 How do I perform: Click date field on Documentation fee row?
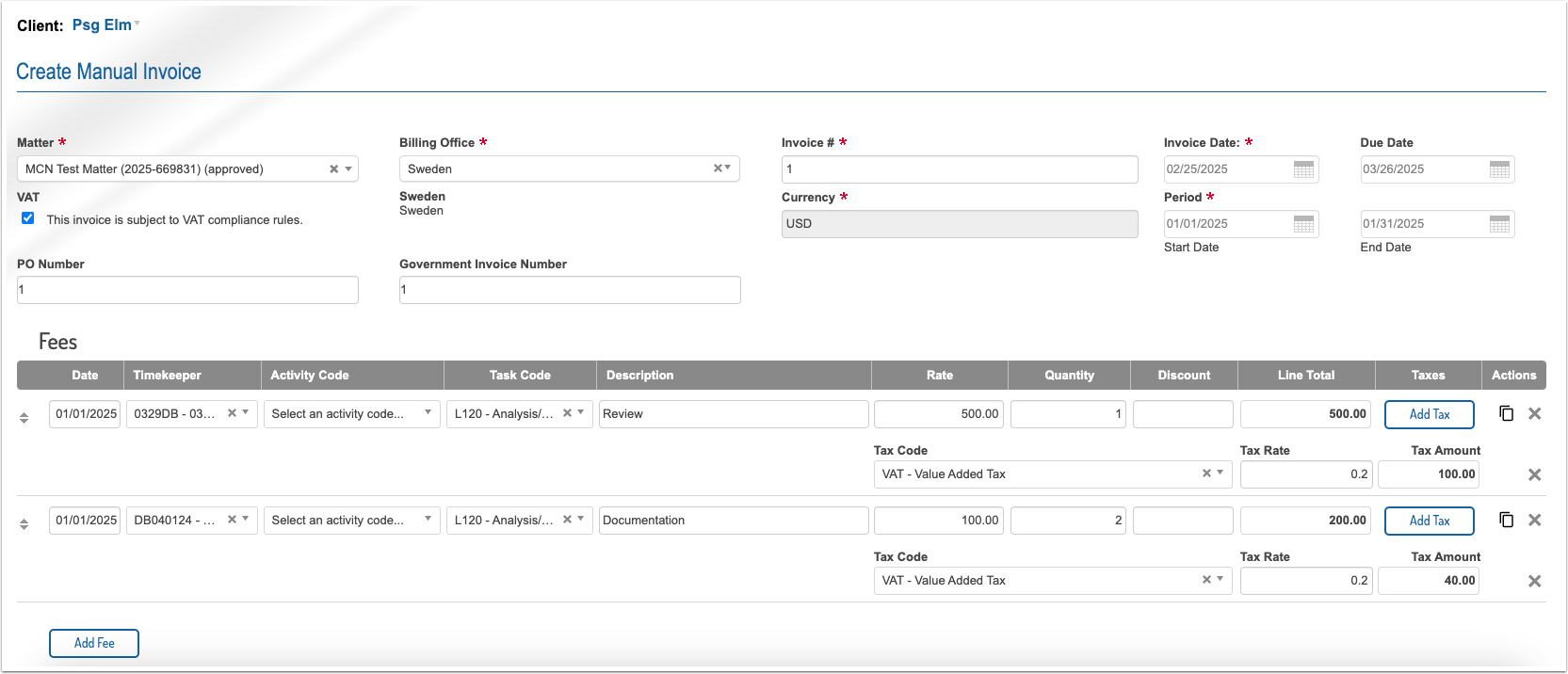point(85,521)
